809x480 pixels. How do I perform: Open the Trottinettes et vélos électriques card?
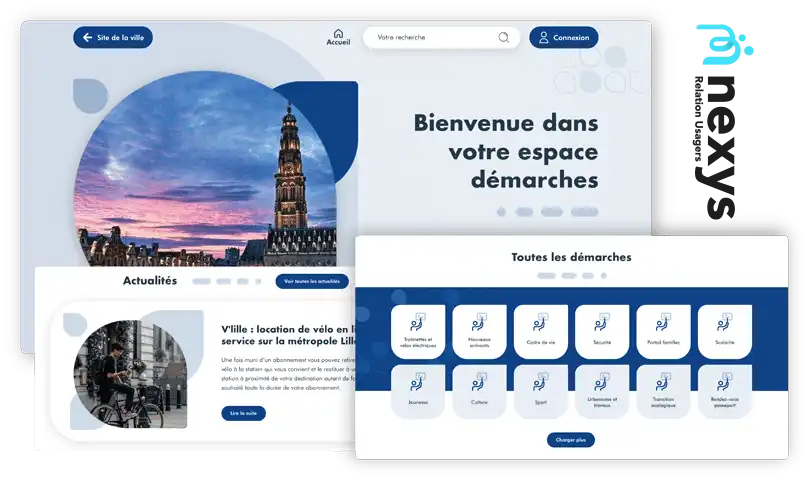click(418, 331)
